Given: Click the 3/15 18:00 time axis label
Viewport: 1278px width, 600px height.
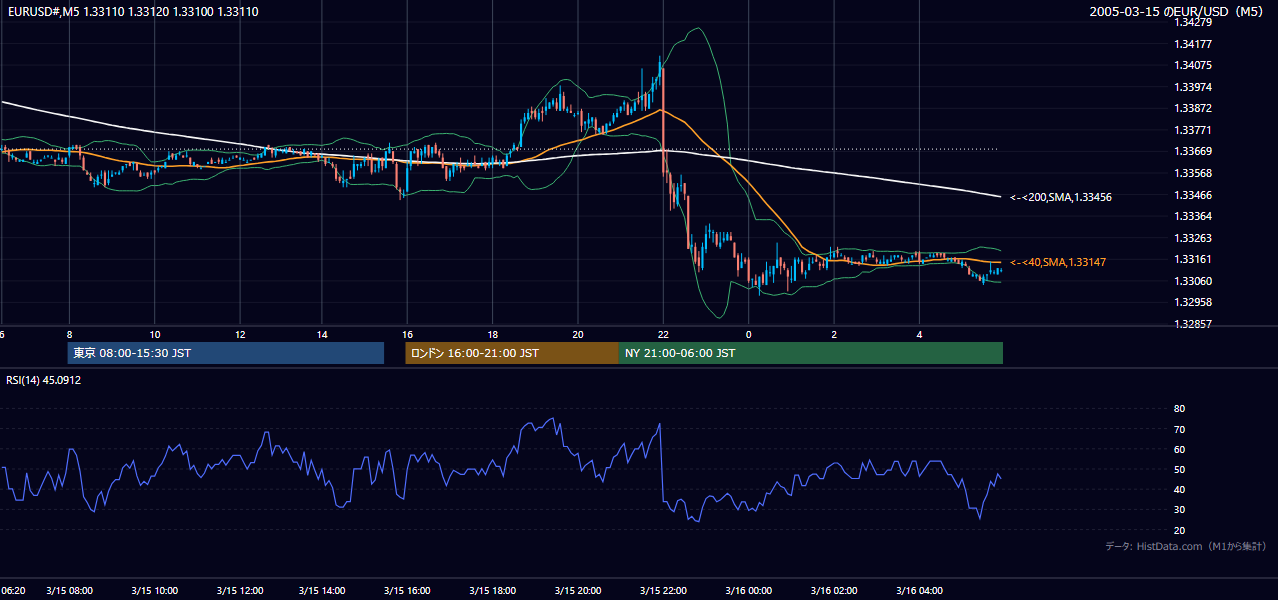Looking at the screenshot, I should [x=492, y=591].
